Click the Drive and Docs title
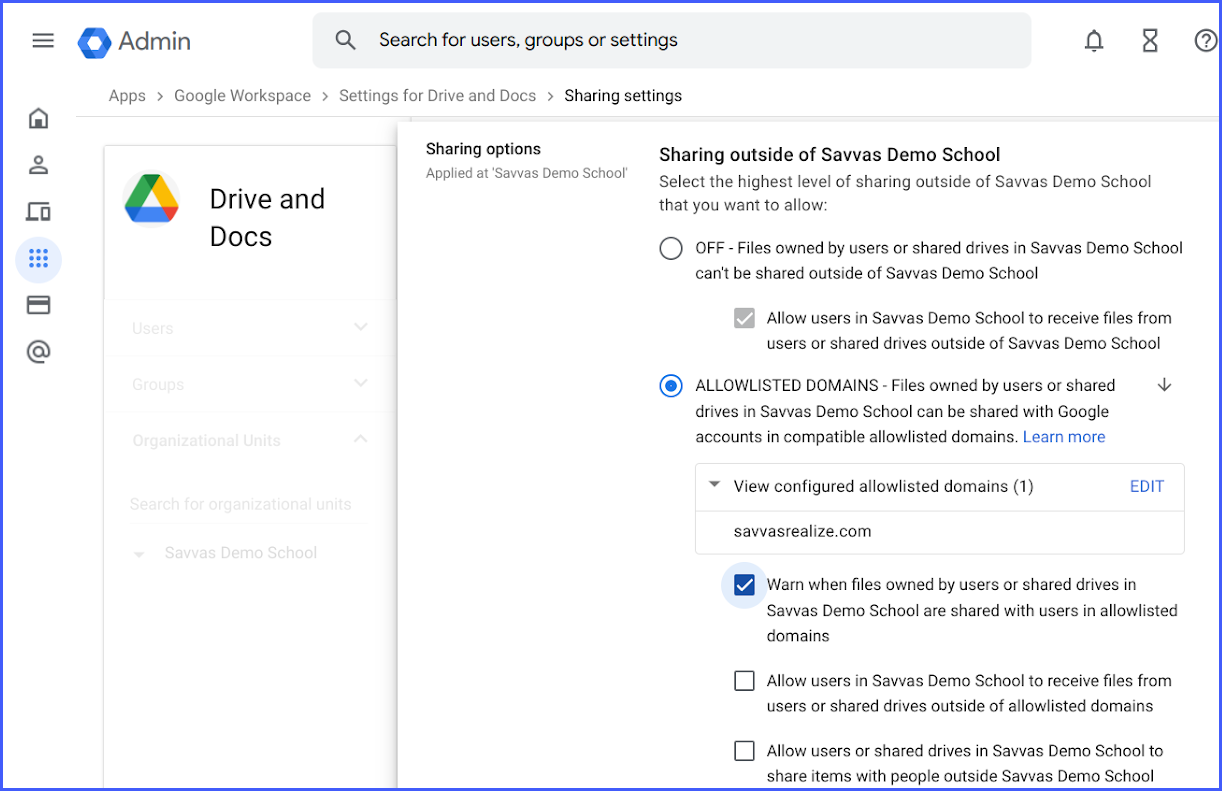 pyautogui.click(x=267, y=217)
